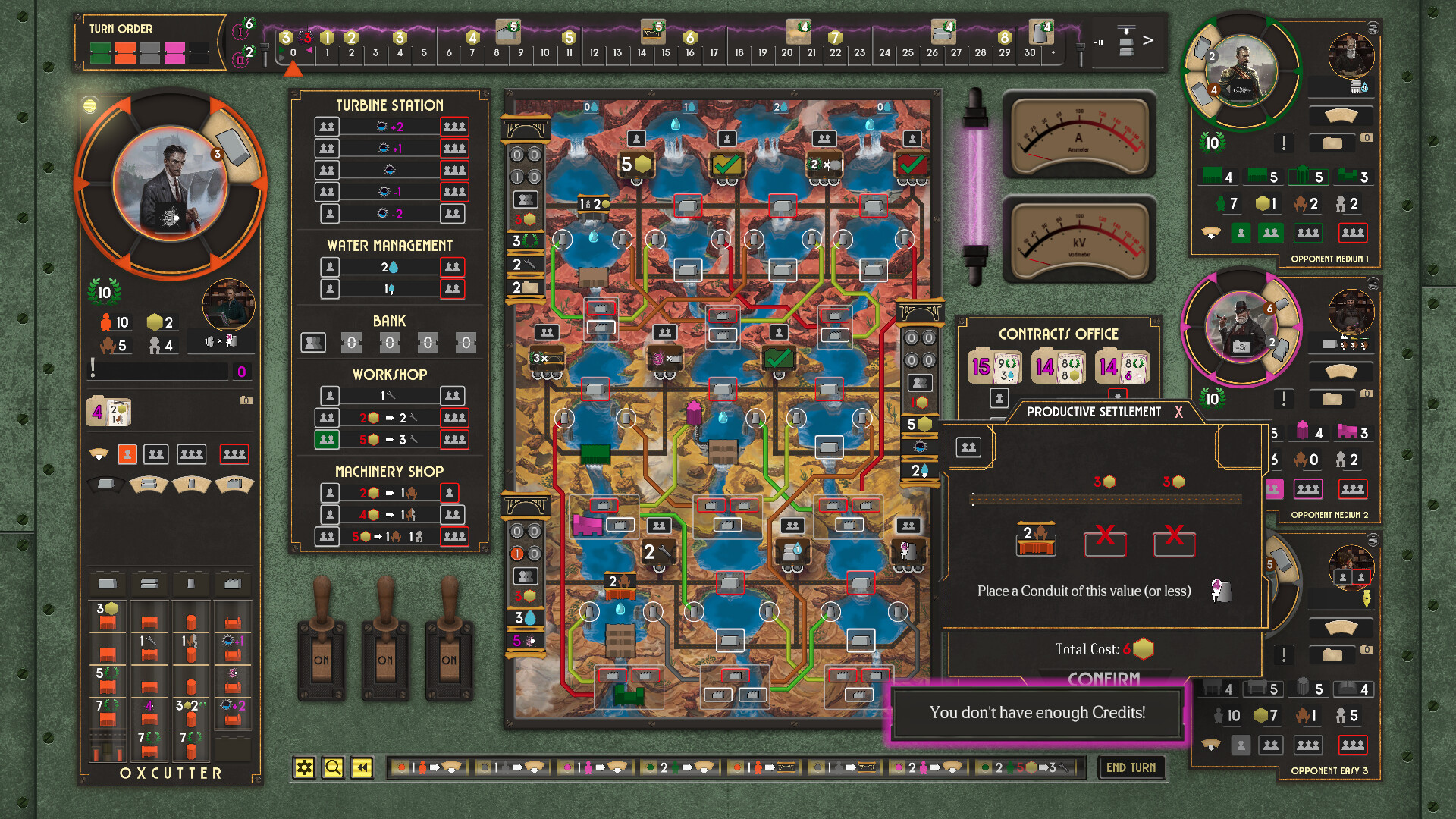Open the player's 4-point contract folder

108,412
